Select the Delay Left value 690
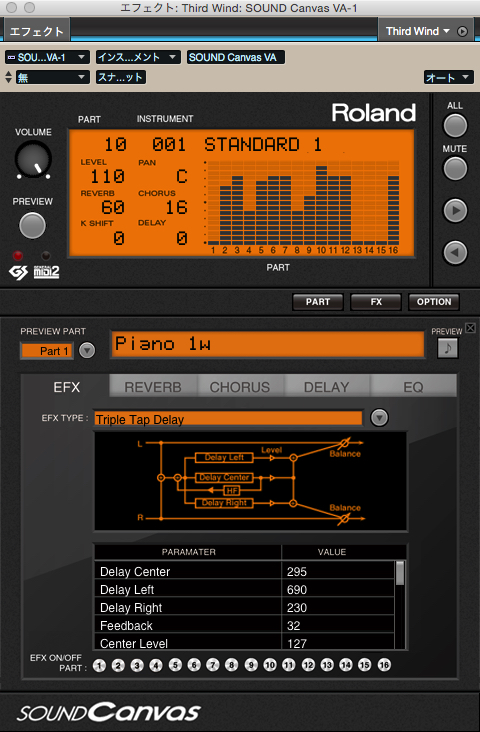 click(x=339, y=590)
